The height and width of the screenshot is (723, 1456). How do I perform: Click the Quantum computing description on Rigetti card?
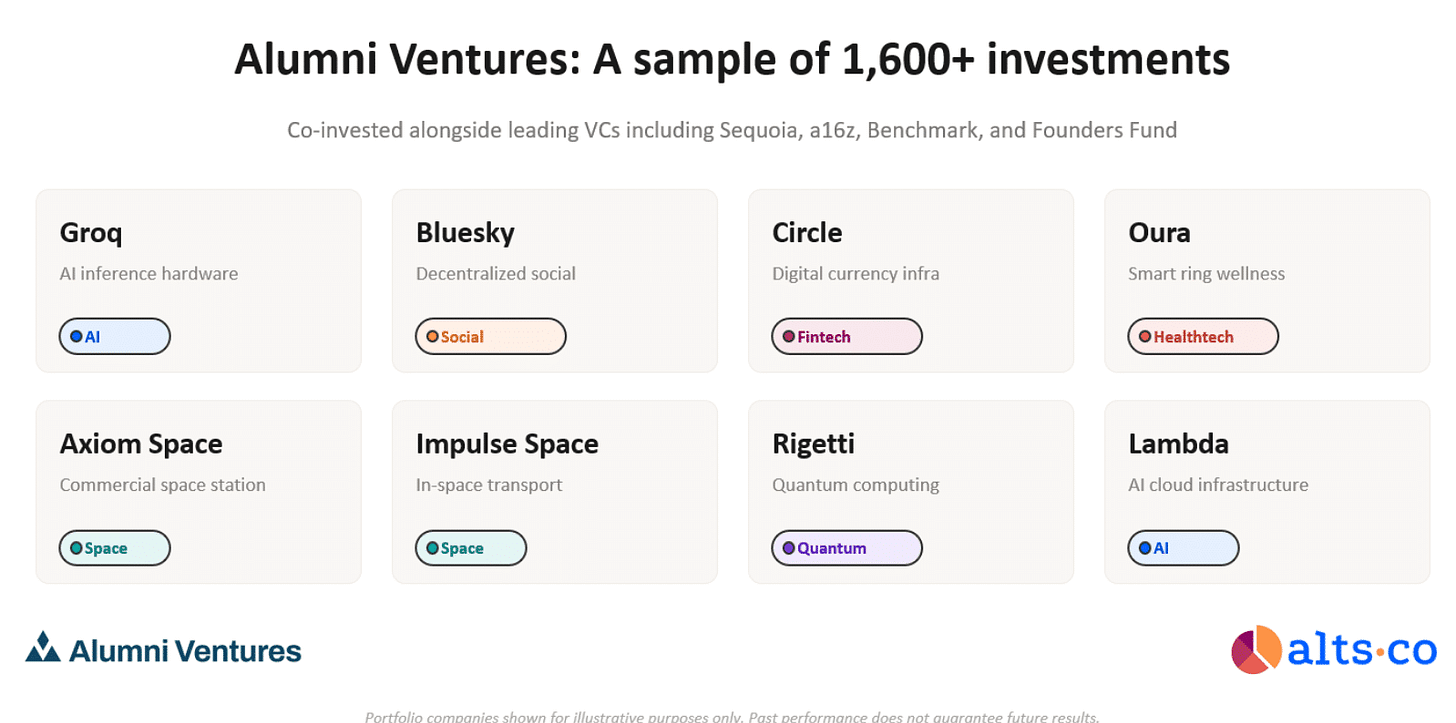tap(855, 485)
